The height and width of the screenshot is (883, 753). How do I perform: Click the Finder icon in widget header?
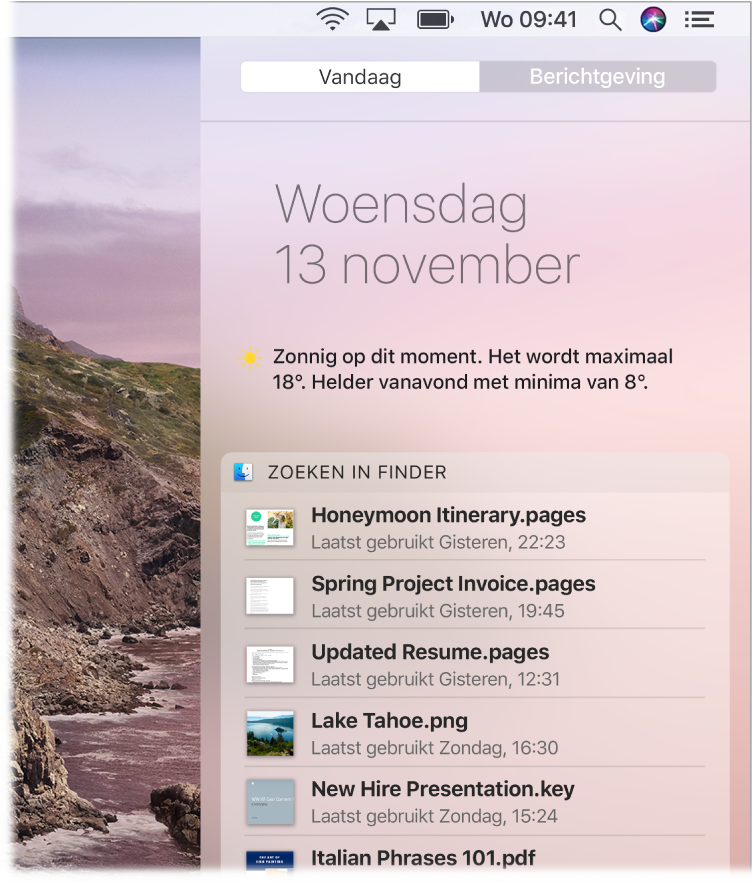coord(243,472)
